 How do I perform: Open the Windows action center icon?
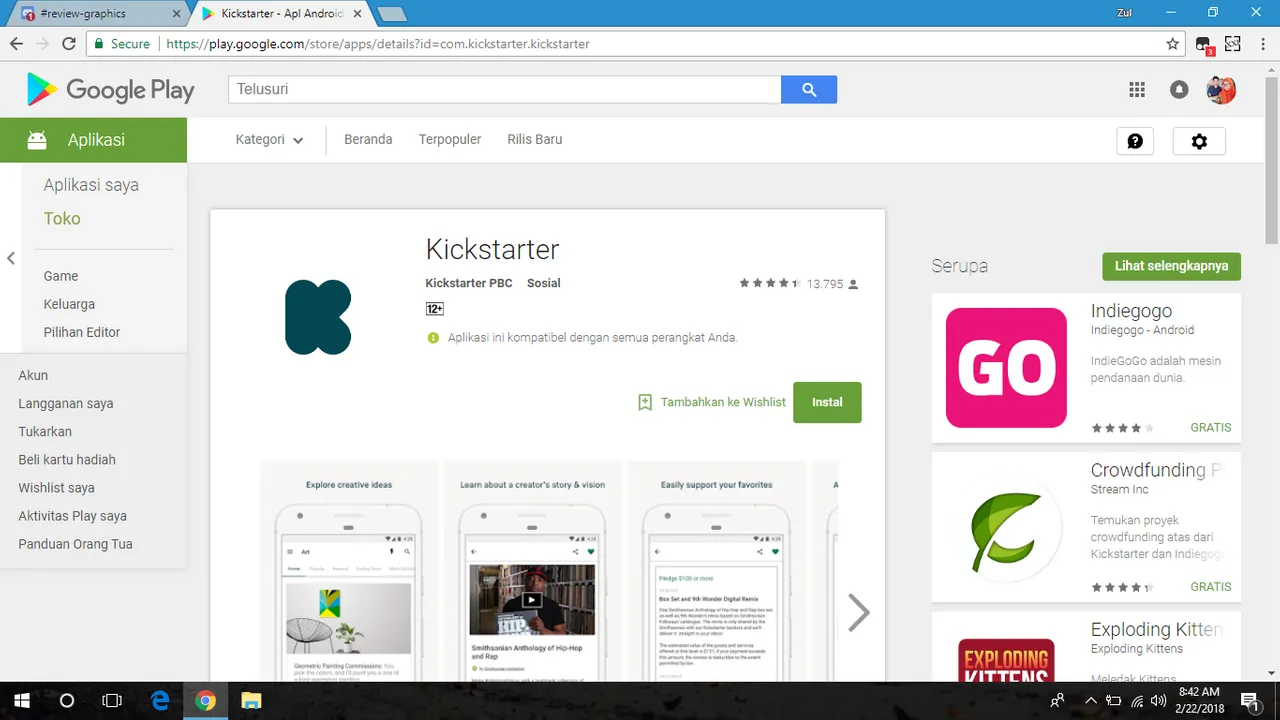(1249, 701)
